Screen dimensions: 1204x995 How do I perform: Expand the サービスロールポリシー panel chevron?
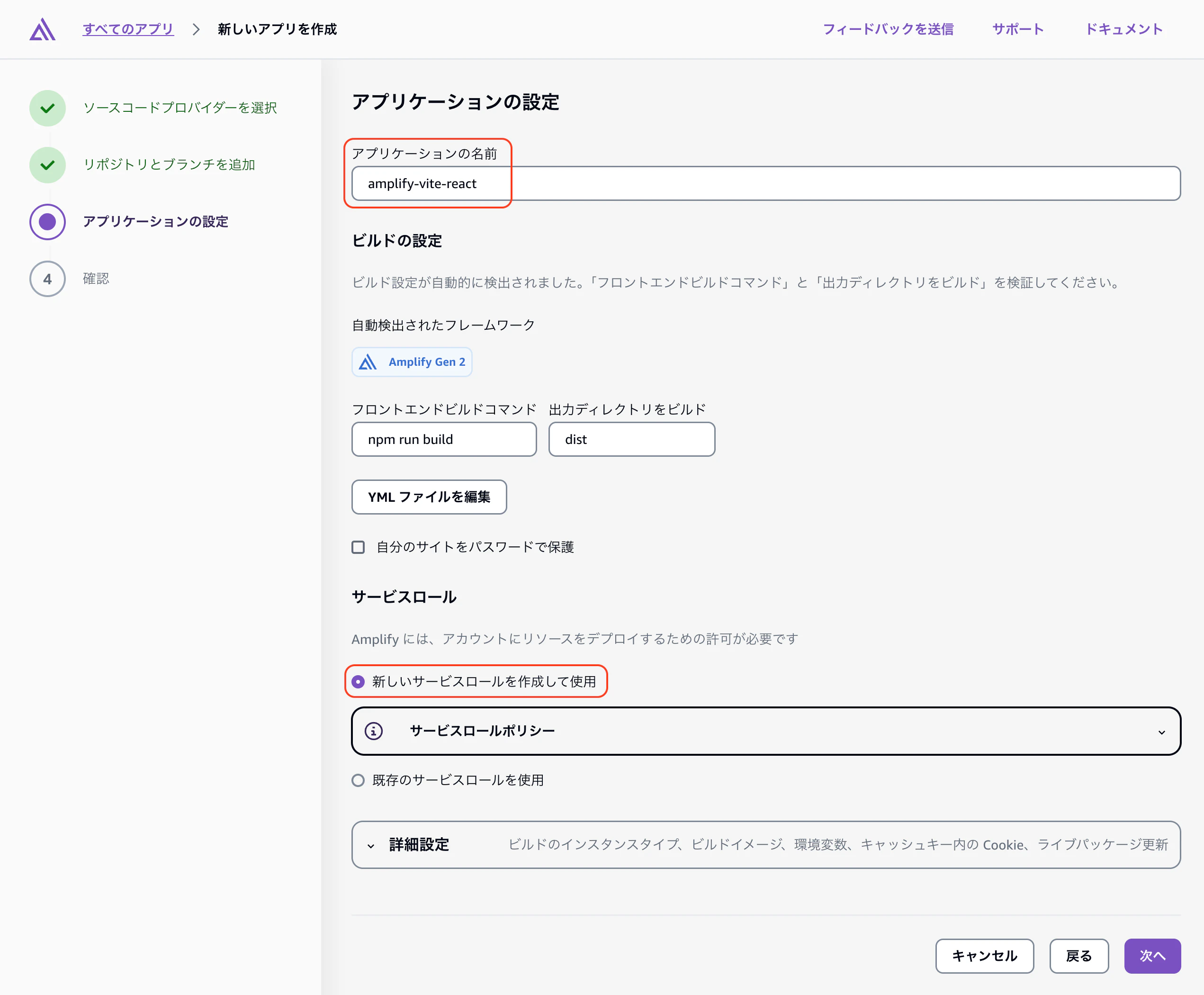coord(1161,732)
